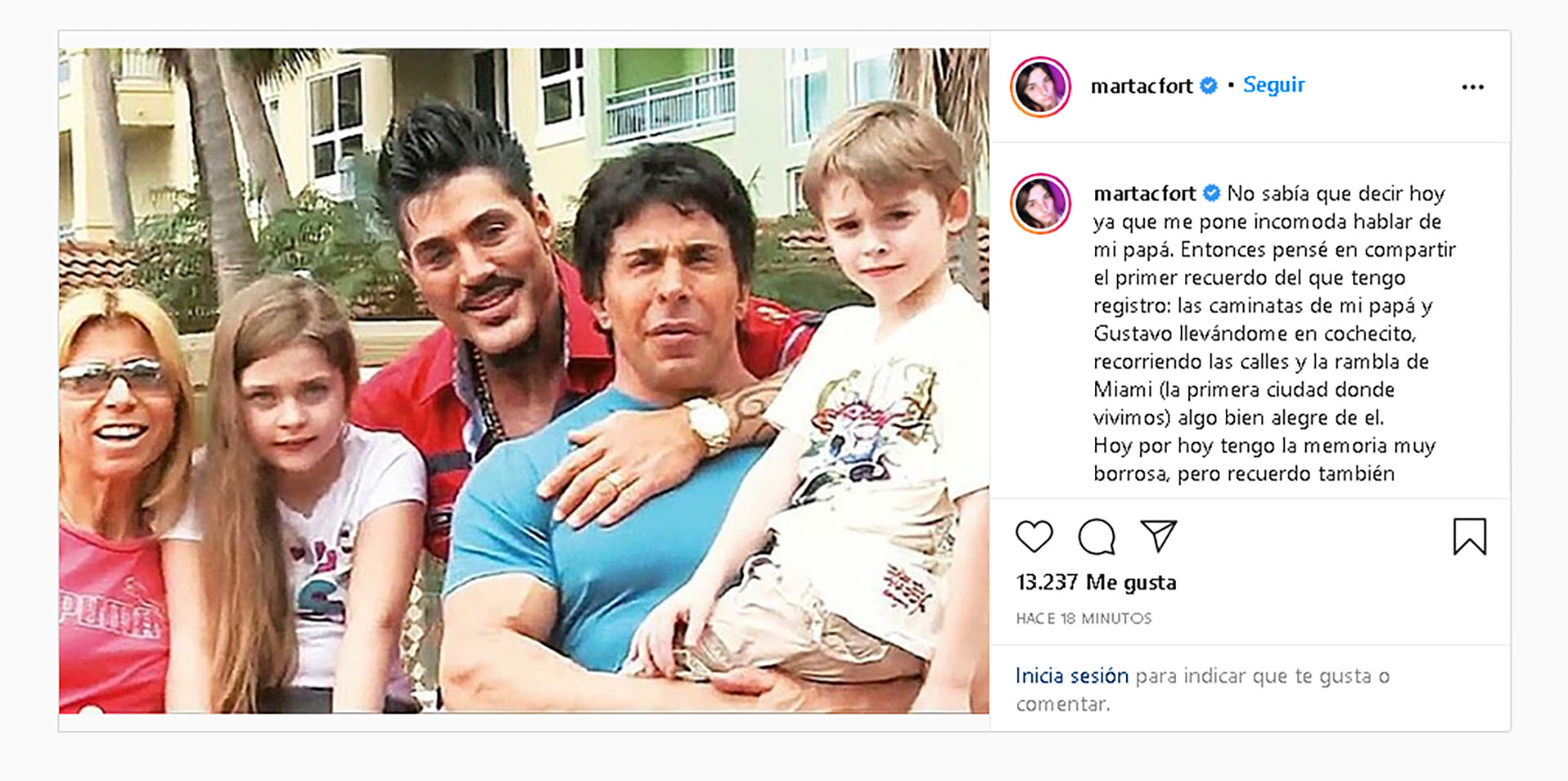Open martacfort username in the caption
The width and height of the screenshot is (1568, 781).
click(1144, 194)
